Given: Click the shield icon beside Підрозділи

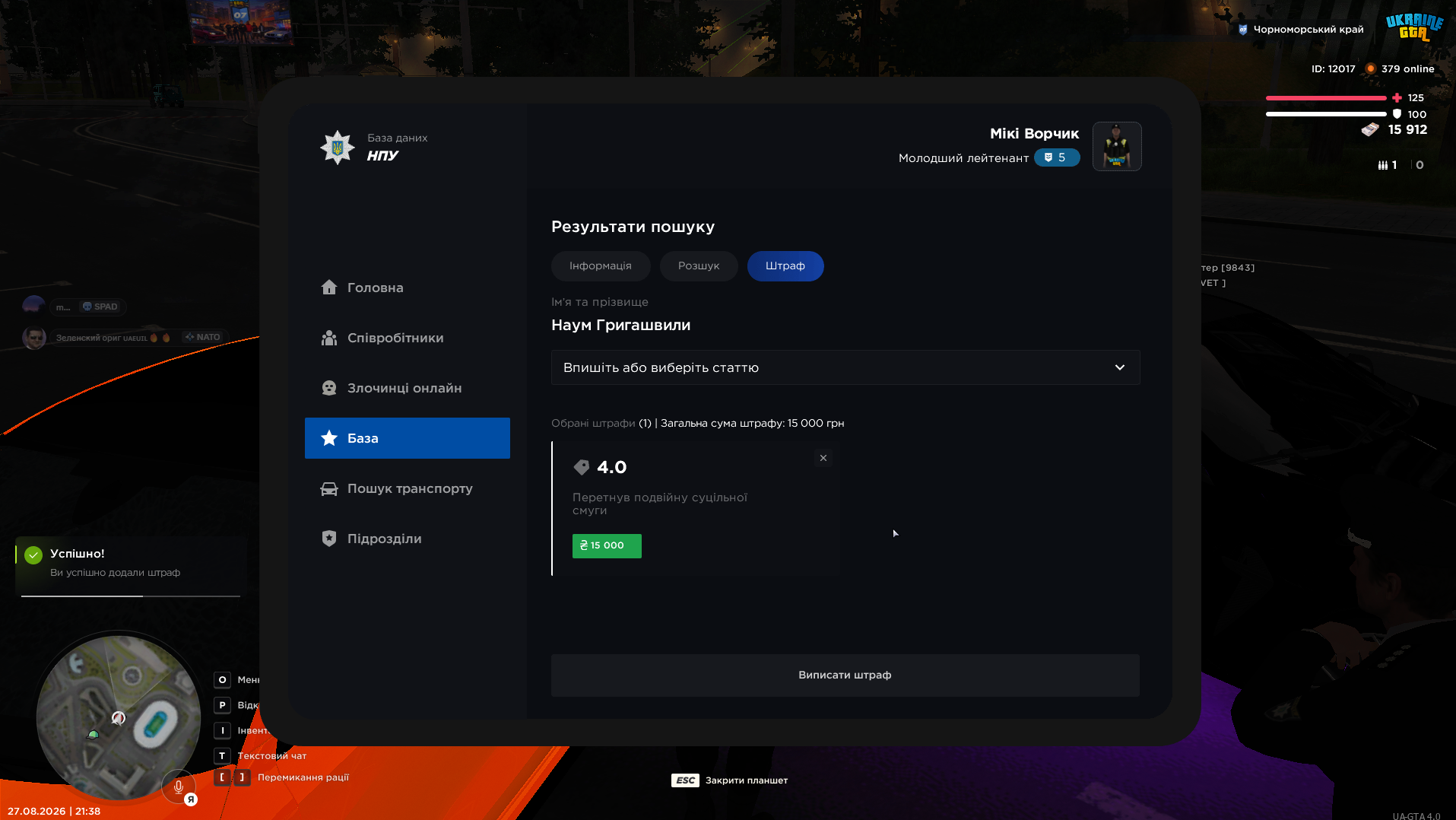Looking at the screenshot, I should coord(328,539).
